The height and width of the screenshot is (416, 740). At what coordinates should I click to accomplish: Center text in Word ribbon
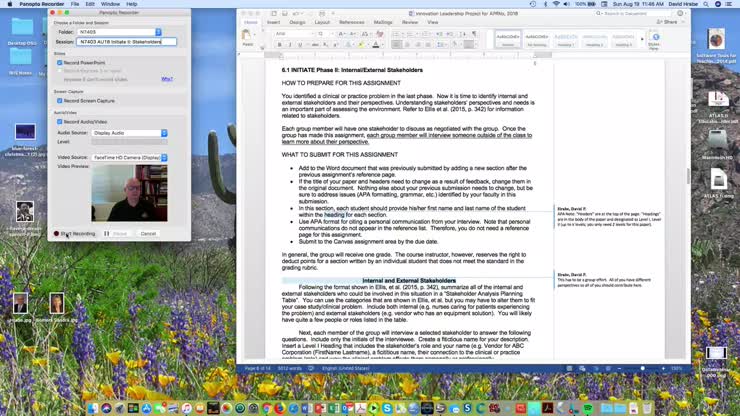tap(407, 45)
